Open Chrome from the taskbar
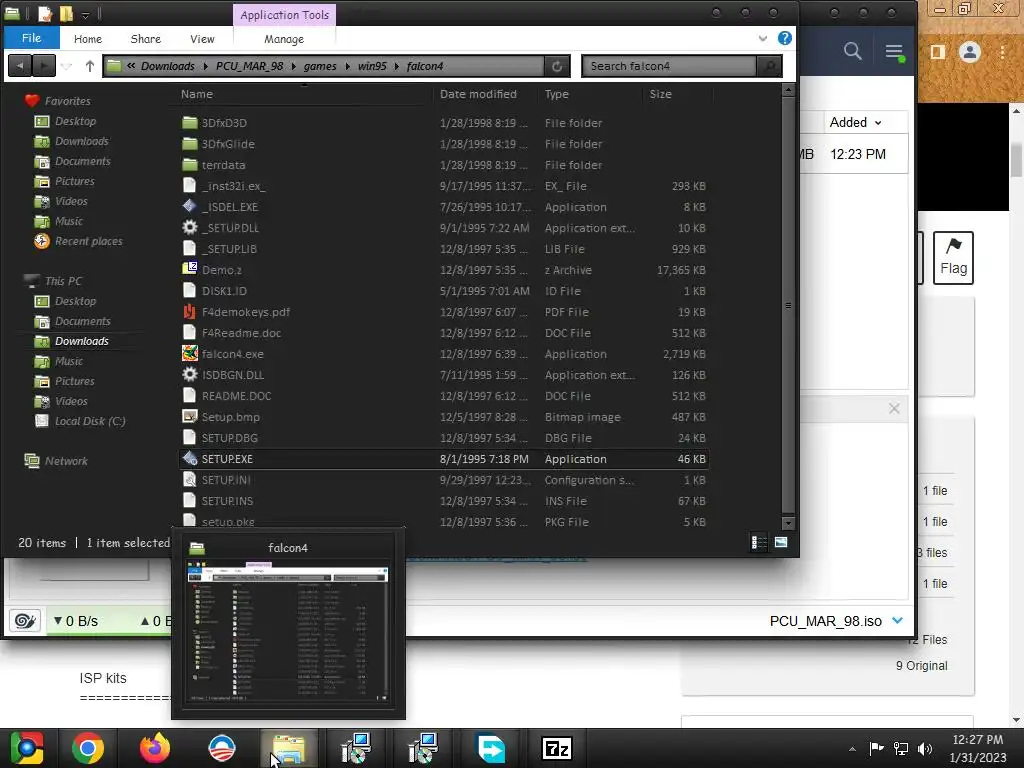 pos(88,748)
